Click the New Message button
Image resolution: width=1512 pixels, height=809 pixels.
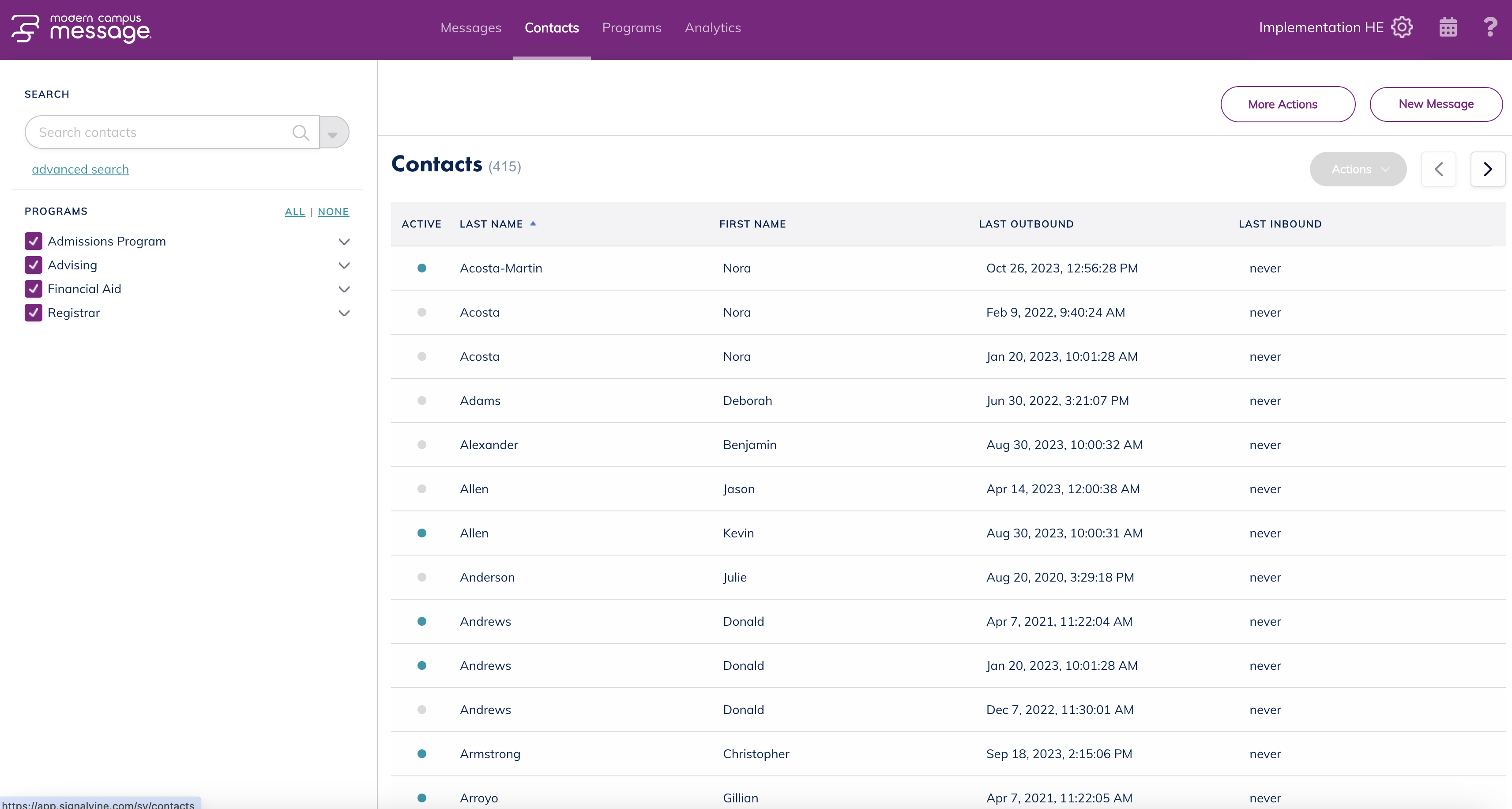[x=1436, y=104]
